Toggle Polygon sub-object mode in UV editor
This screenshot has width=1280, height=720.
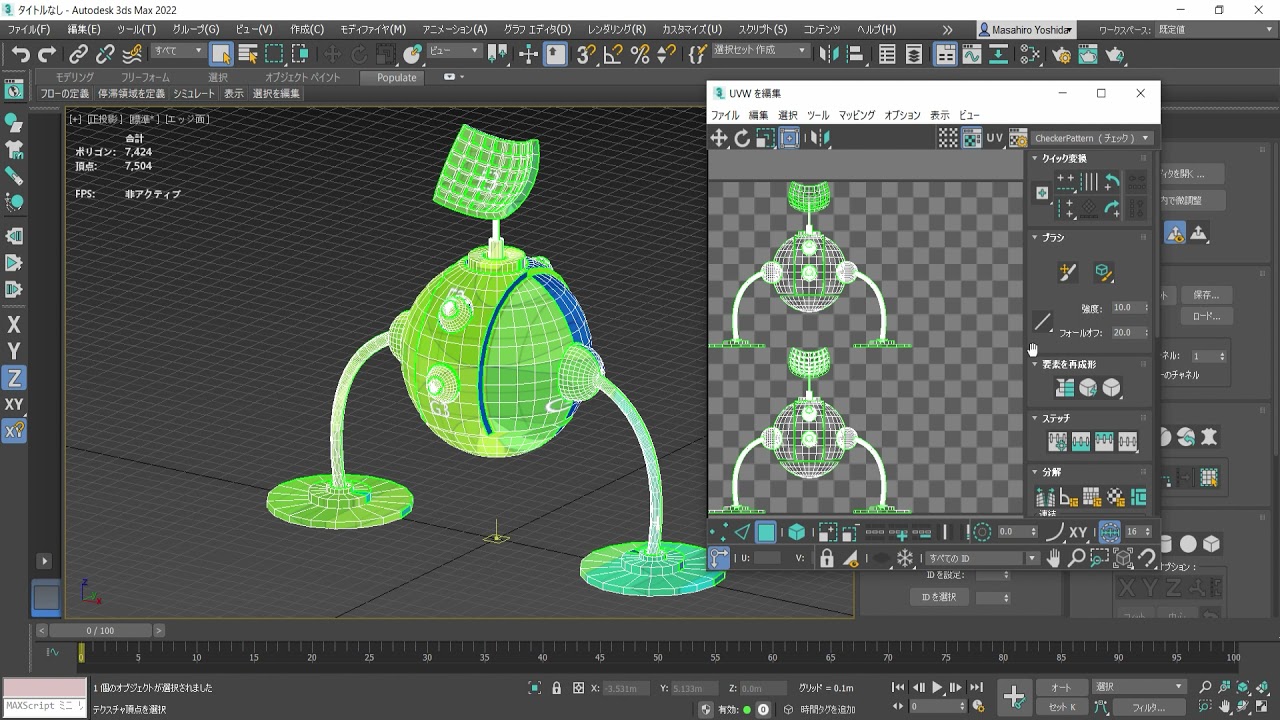[766, 532]
